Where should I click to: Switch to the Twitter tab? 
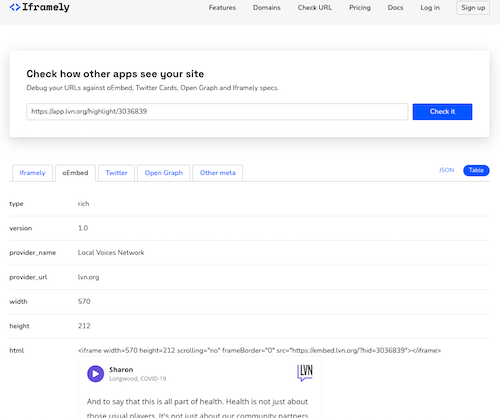coord(116,173)
